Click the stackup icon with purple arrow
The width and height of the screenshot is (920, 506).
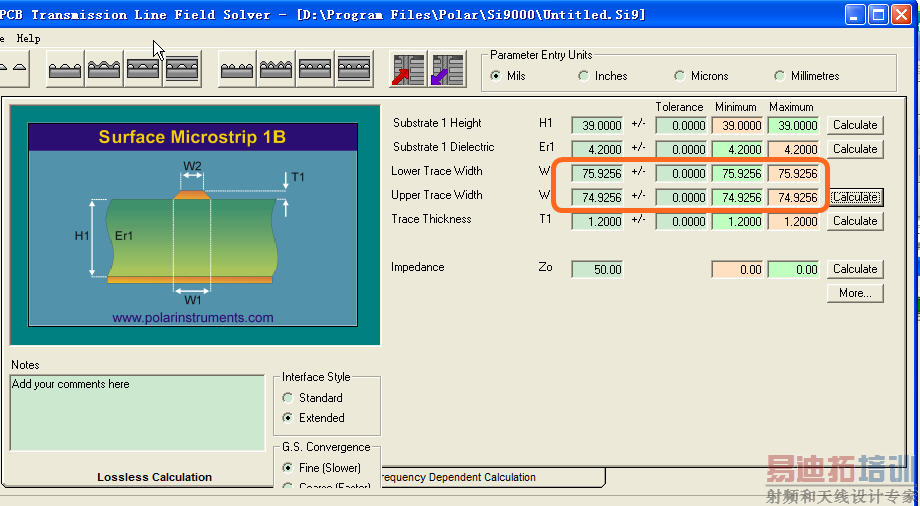(x=448, y=69)
